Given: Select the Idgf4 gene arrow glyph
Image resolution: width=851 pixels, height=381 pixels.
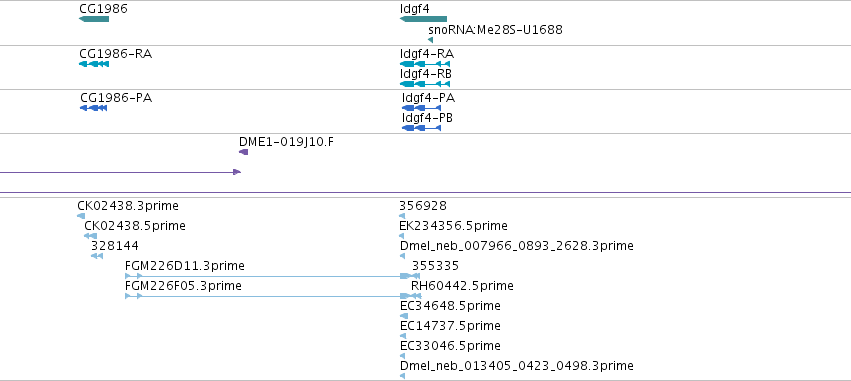Looking at the screenshot, I should coord(423,19).
